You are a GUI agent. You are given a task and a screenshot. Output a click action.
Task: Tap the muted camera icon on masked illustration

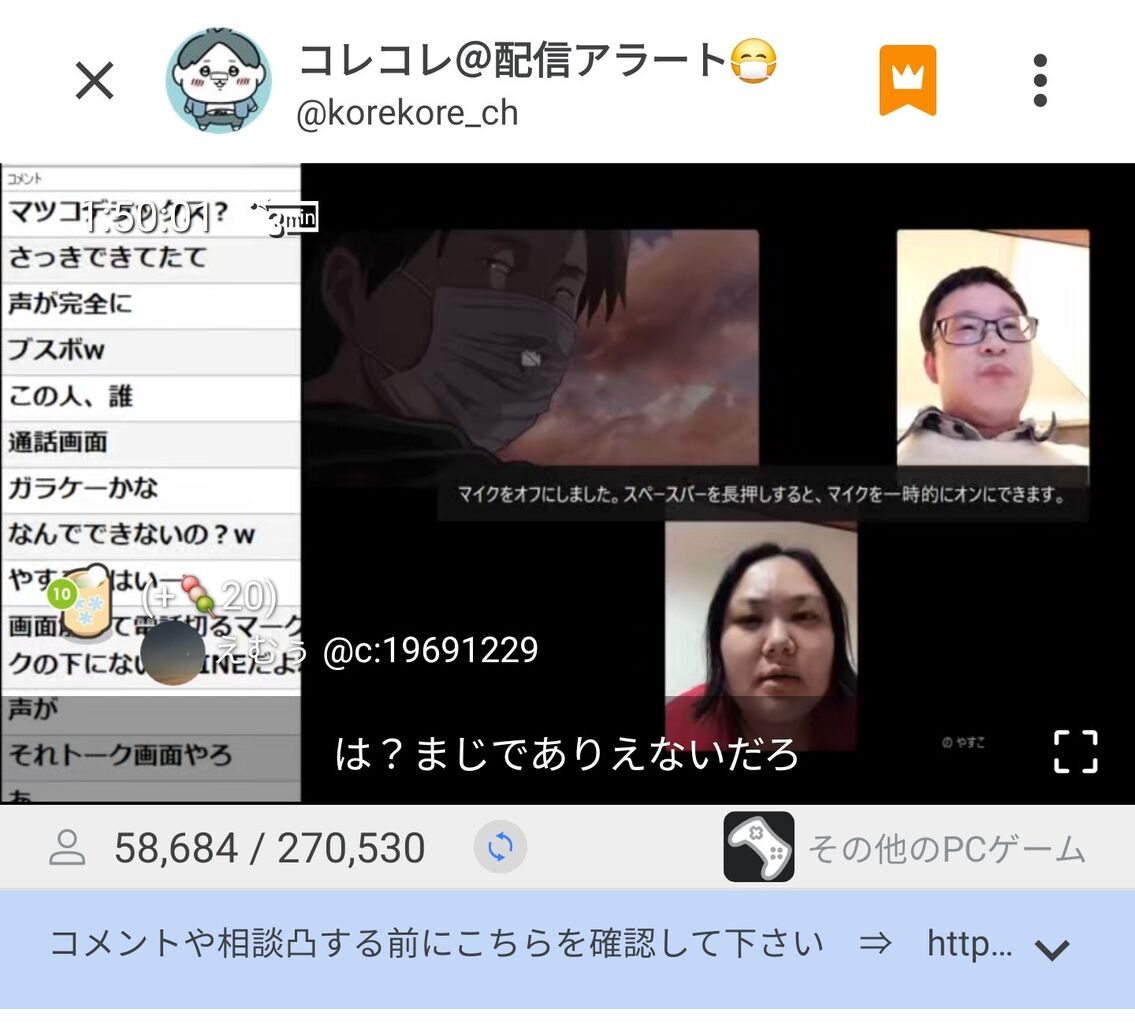pyautogui.click(x=532, y=359)
